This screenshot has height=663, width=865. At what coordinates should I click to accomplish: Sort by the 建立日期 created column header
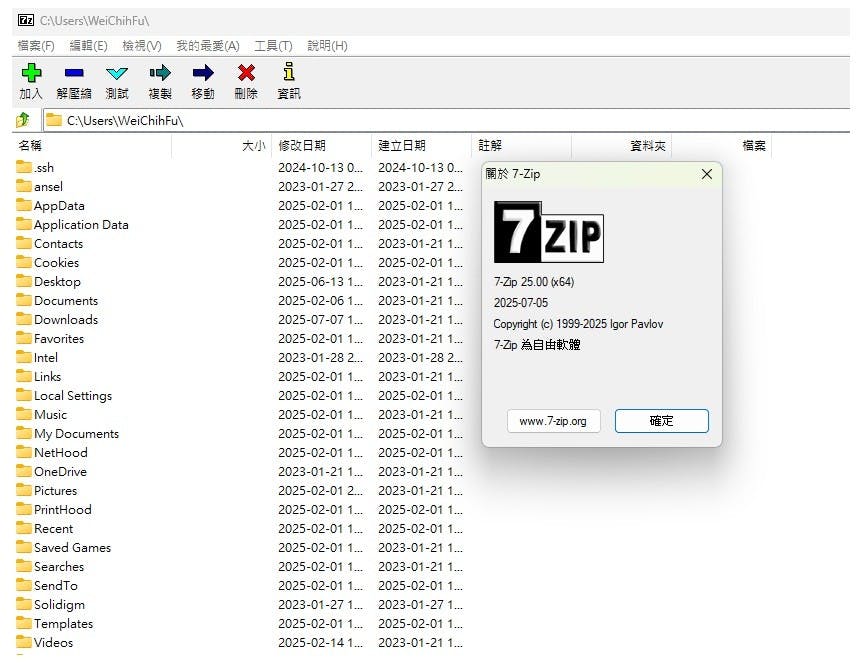[421, 146]
